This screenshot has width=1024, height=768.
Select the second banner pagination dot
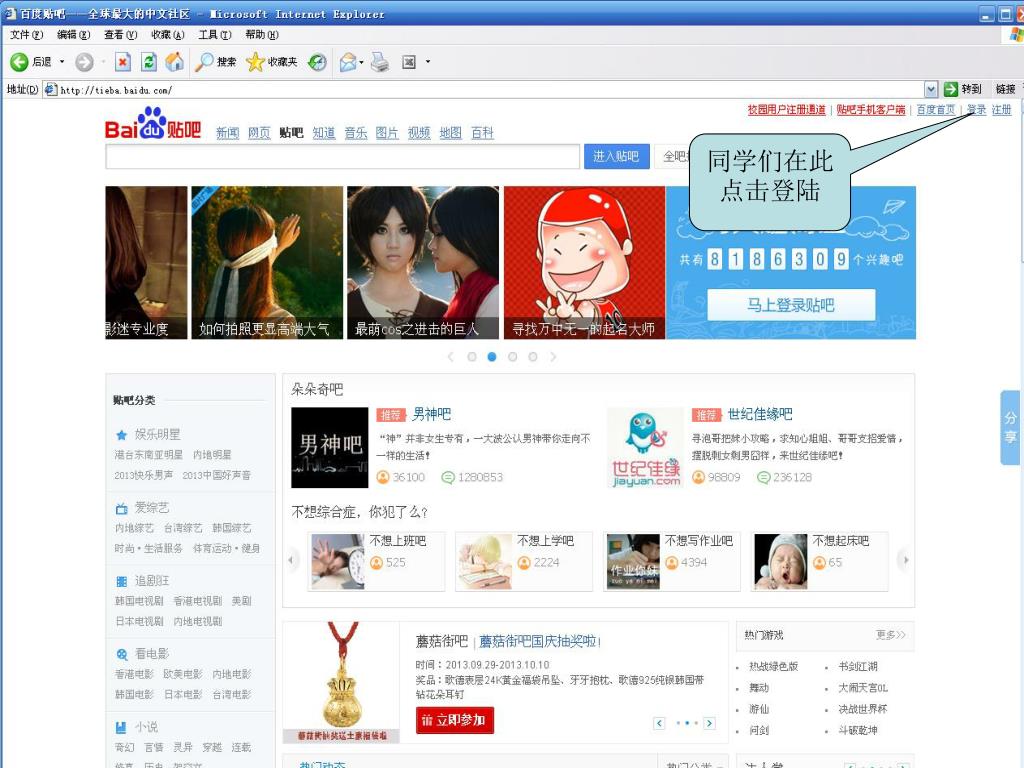pos(492,357)
